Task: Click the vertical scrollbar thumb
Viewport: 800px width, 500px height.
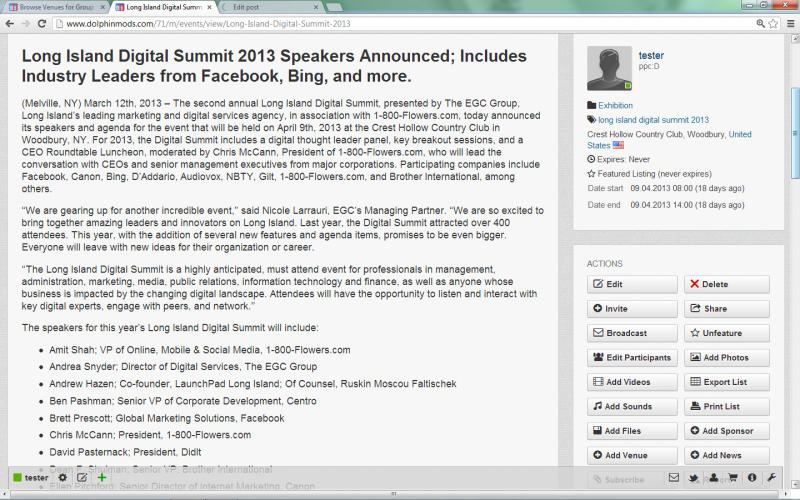Action: click(795, 133)
